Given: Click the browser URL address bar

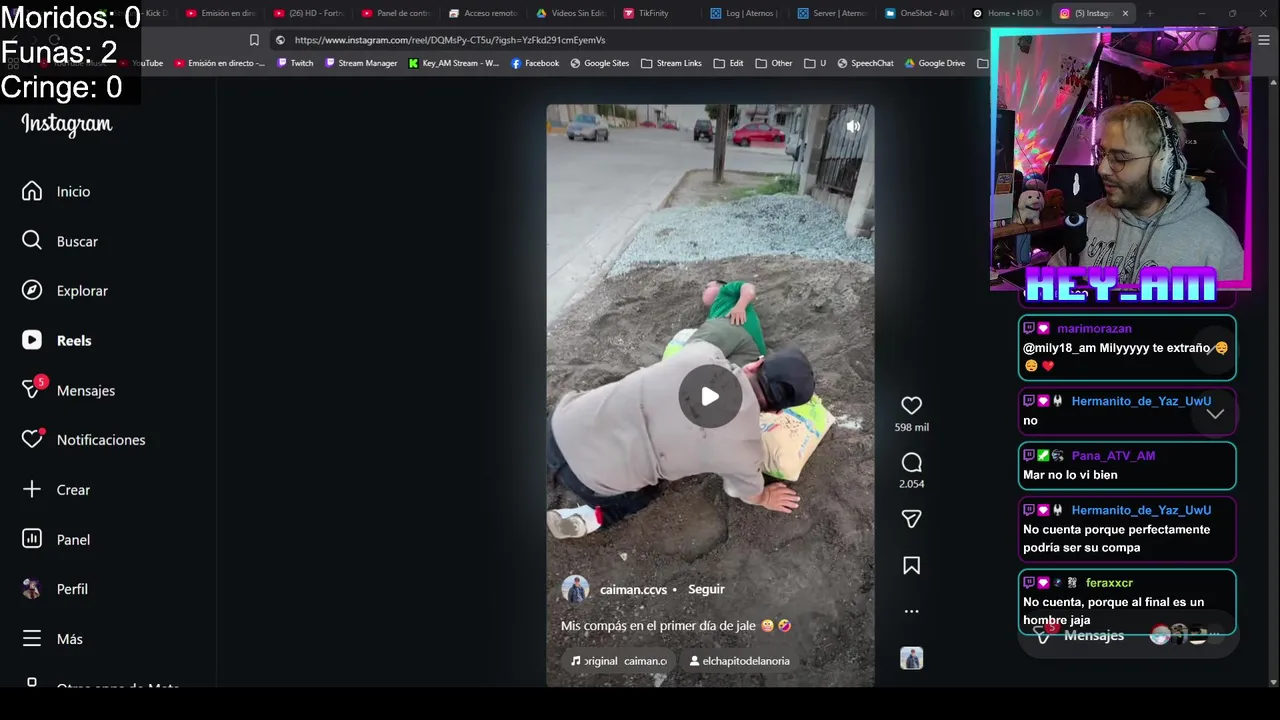Looking at the screenshot, I should pyautogui.click(x=630, y=40).
